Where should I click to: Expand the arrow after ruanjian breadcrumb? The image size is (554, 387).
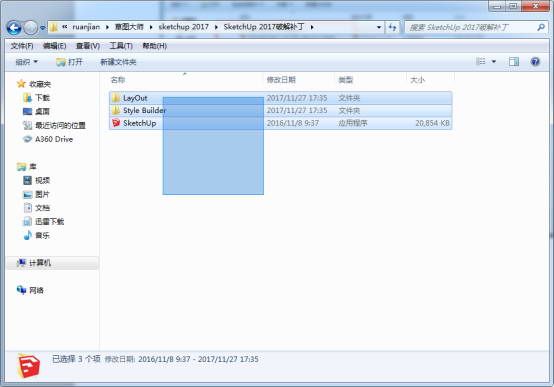107,27
